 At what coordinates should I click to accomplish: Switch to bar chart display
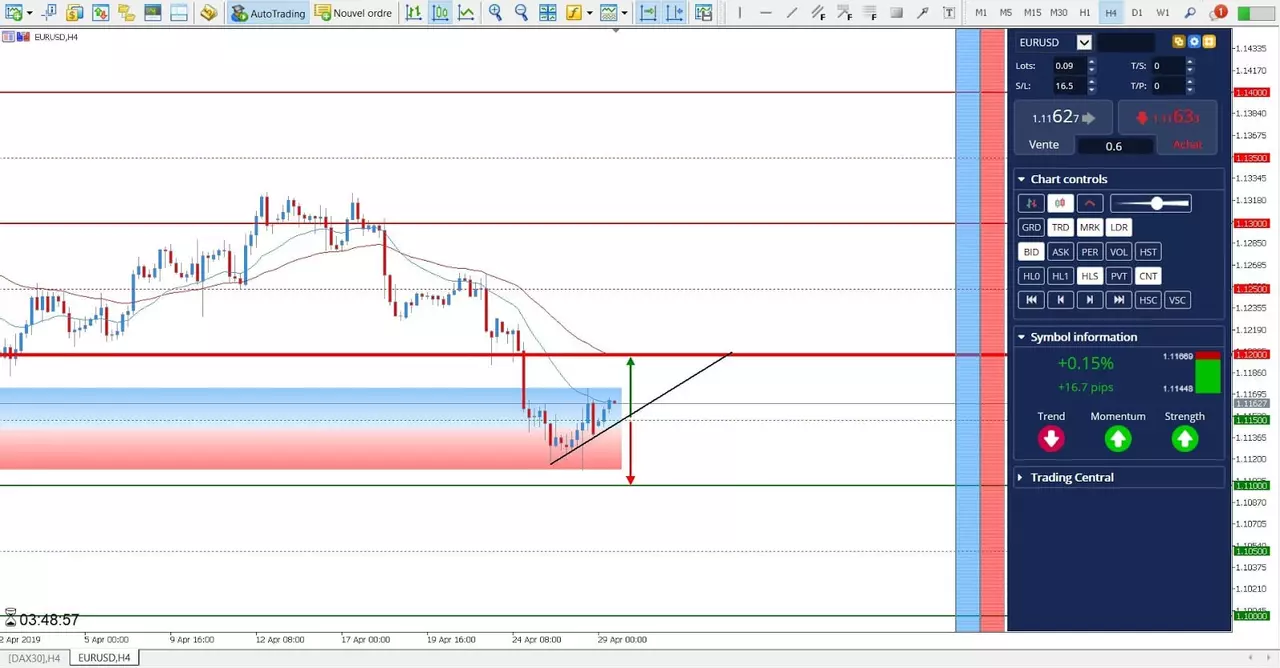[414, 13]
